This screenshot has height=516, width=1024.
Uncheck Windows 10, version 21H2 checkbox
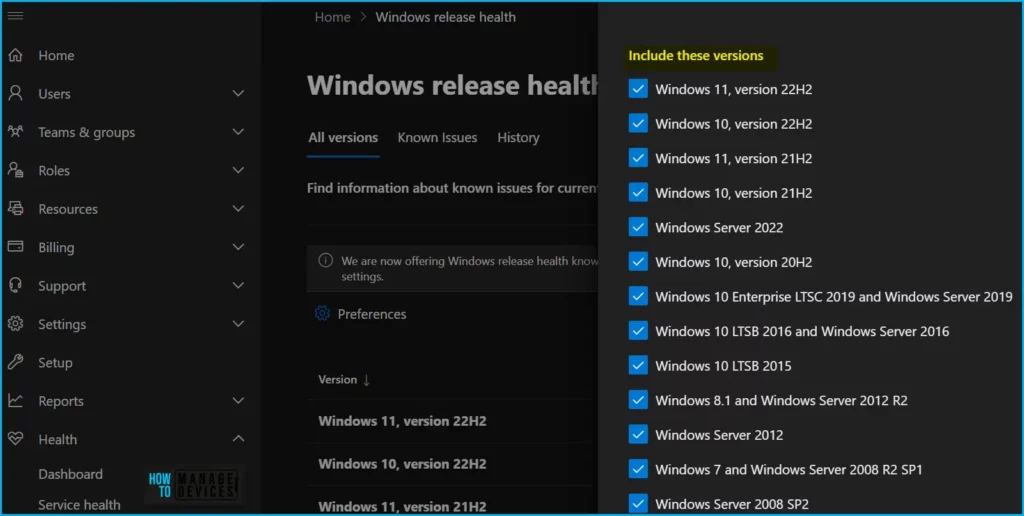tap(638, 193)
